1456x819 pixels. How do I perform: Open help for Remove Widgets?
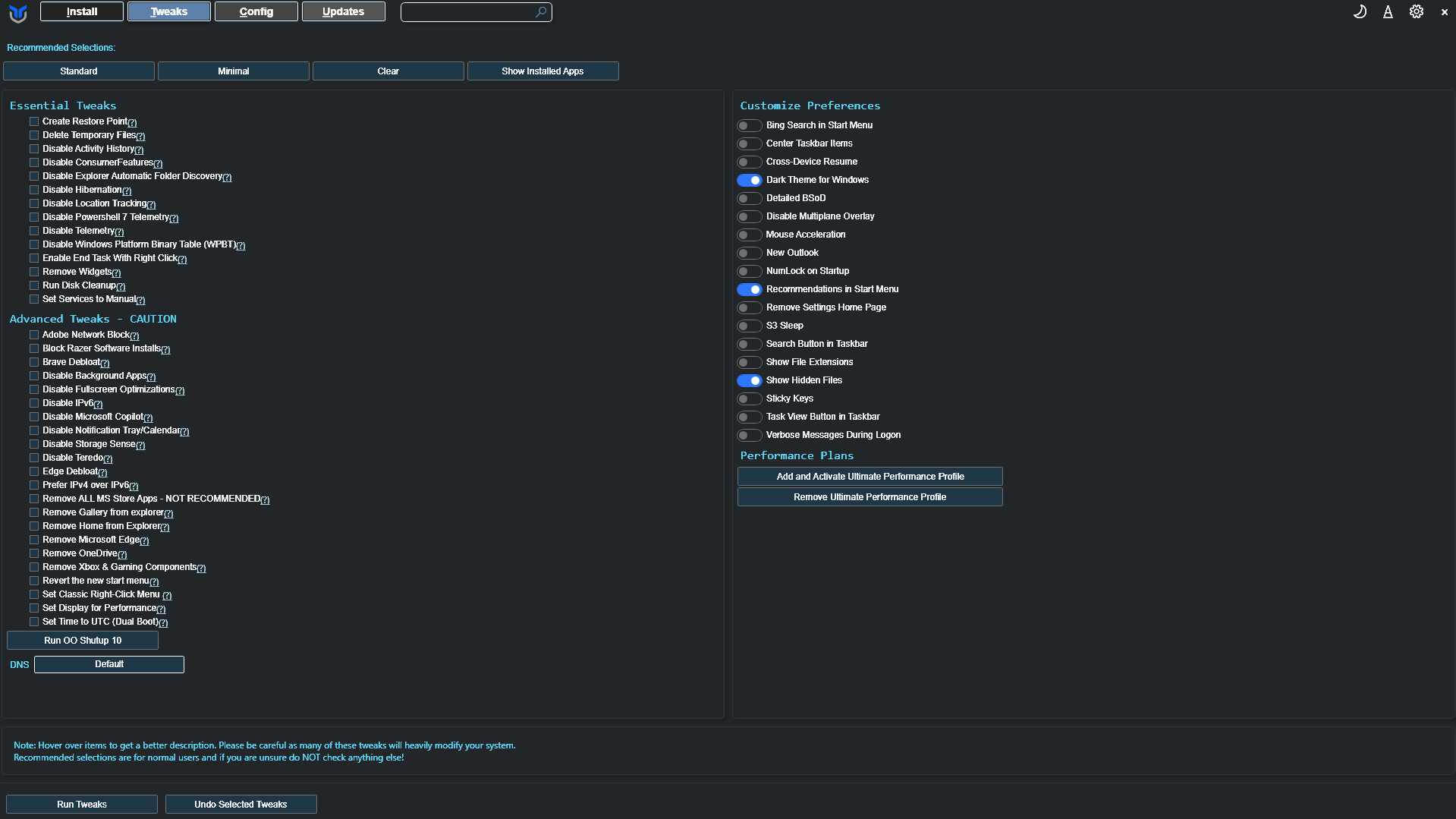tap(116, 272)
